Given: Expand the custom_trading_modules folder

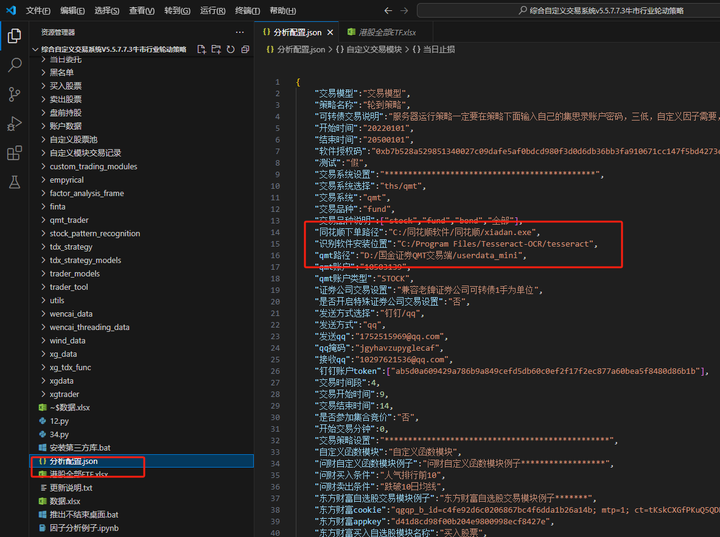Looking at the screenshot, I should (x=93, y=166).
